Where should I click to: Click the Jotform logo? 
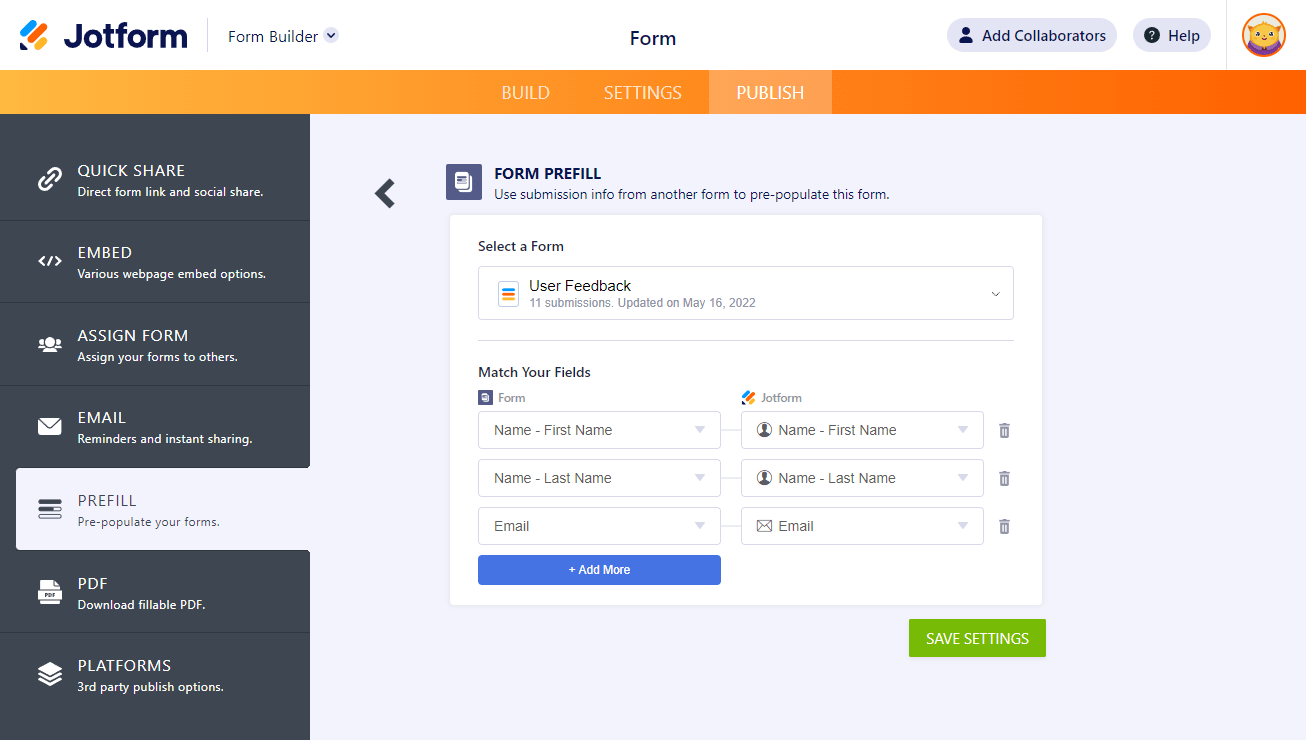(104, 36)
